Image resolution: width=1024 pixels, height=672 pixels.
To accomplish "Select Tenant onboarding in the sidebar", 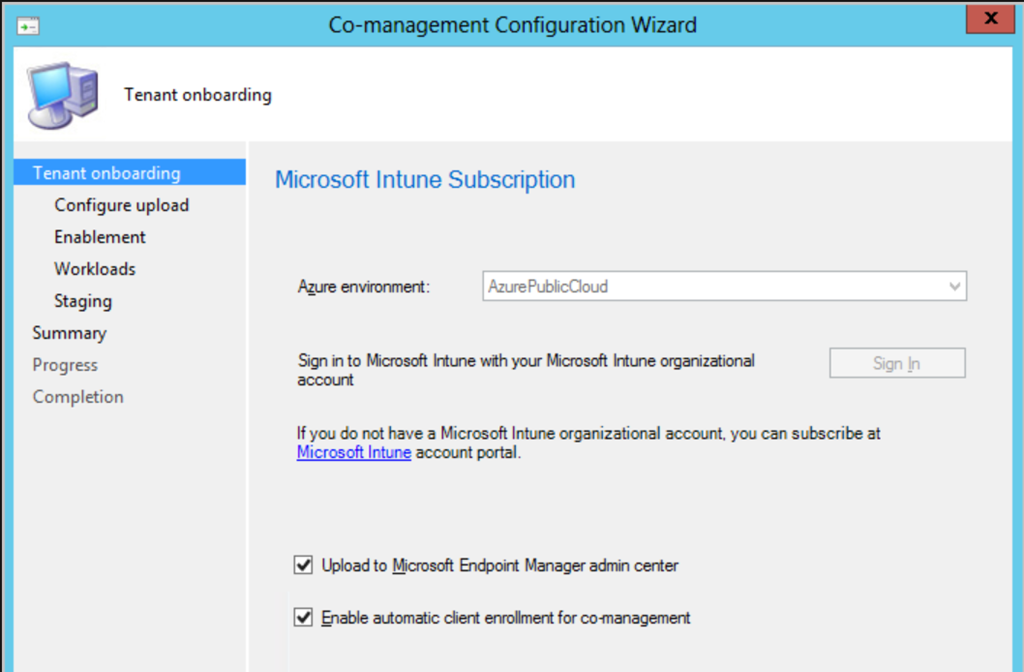I will [106, 173].
